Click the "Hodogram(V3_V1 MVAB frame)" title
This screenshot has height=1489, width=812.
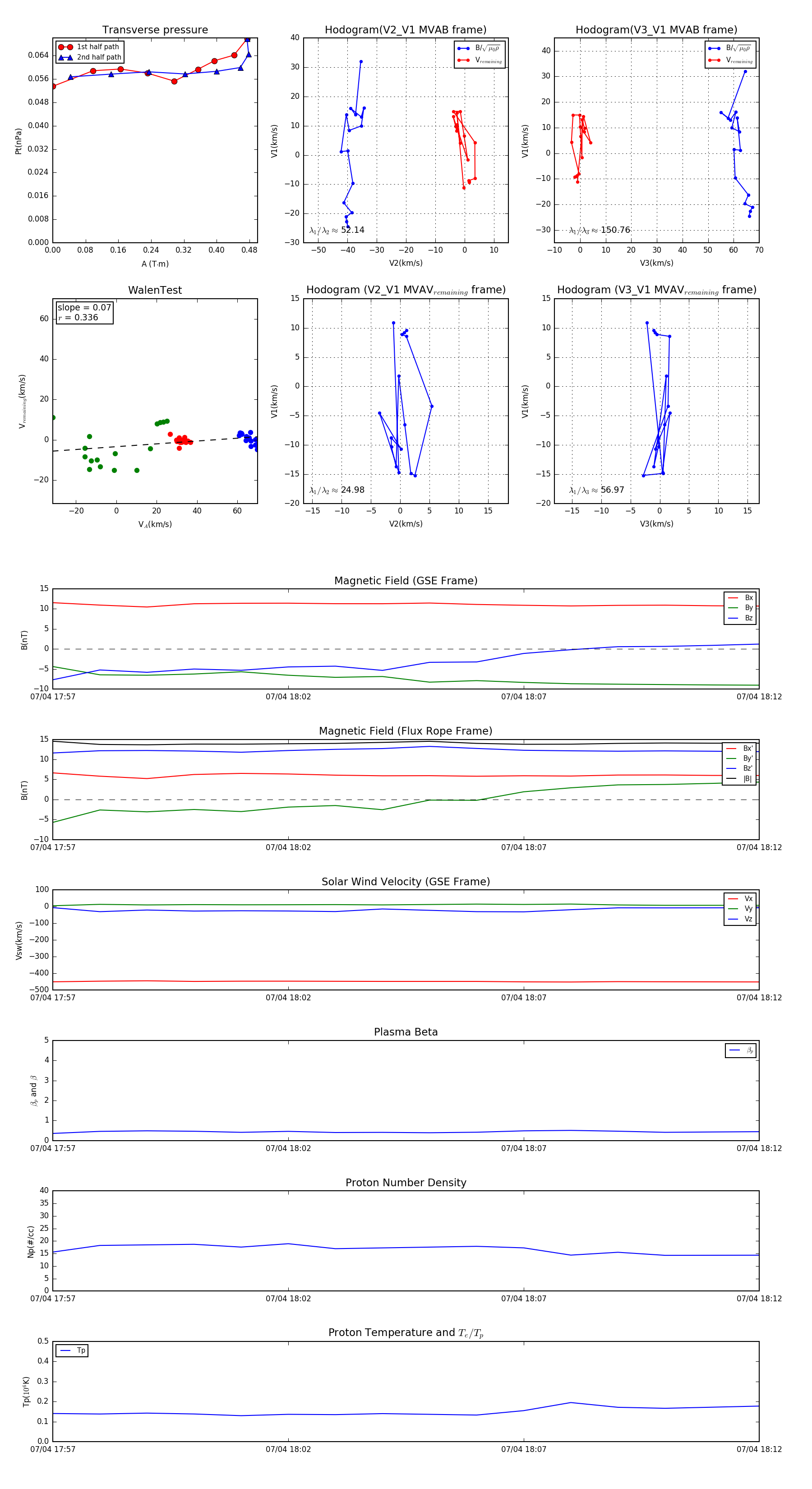click(x=656, y=30)
